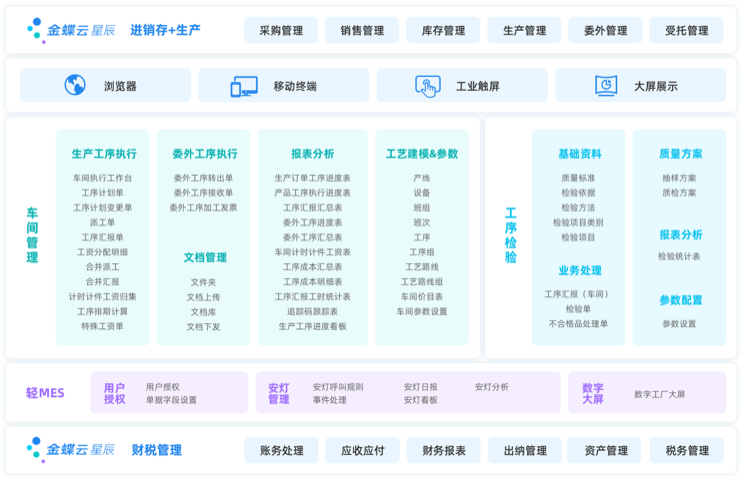The width and height of the screenshot is (742, 480).
Task: Open 账务处理 in the finance row
Action: coord(281,451)
